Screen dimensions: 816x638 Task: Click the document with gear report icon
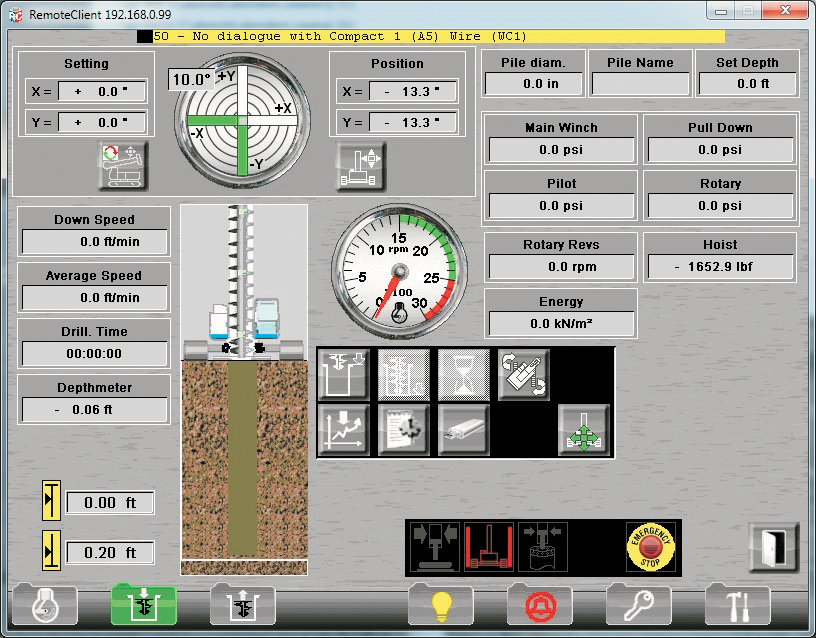(x=404, y=430)
